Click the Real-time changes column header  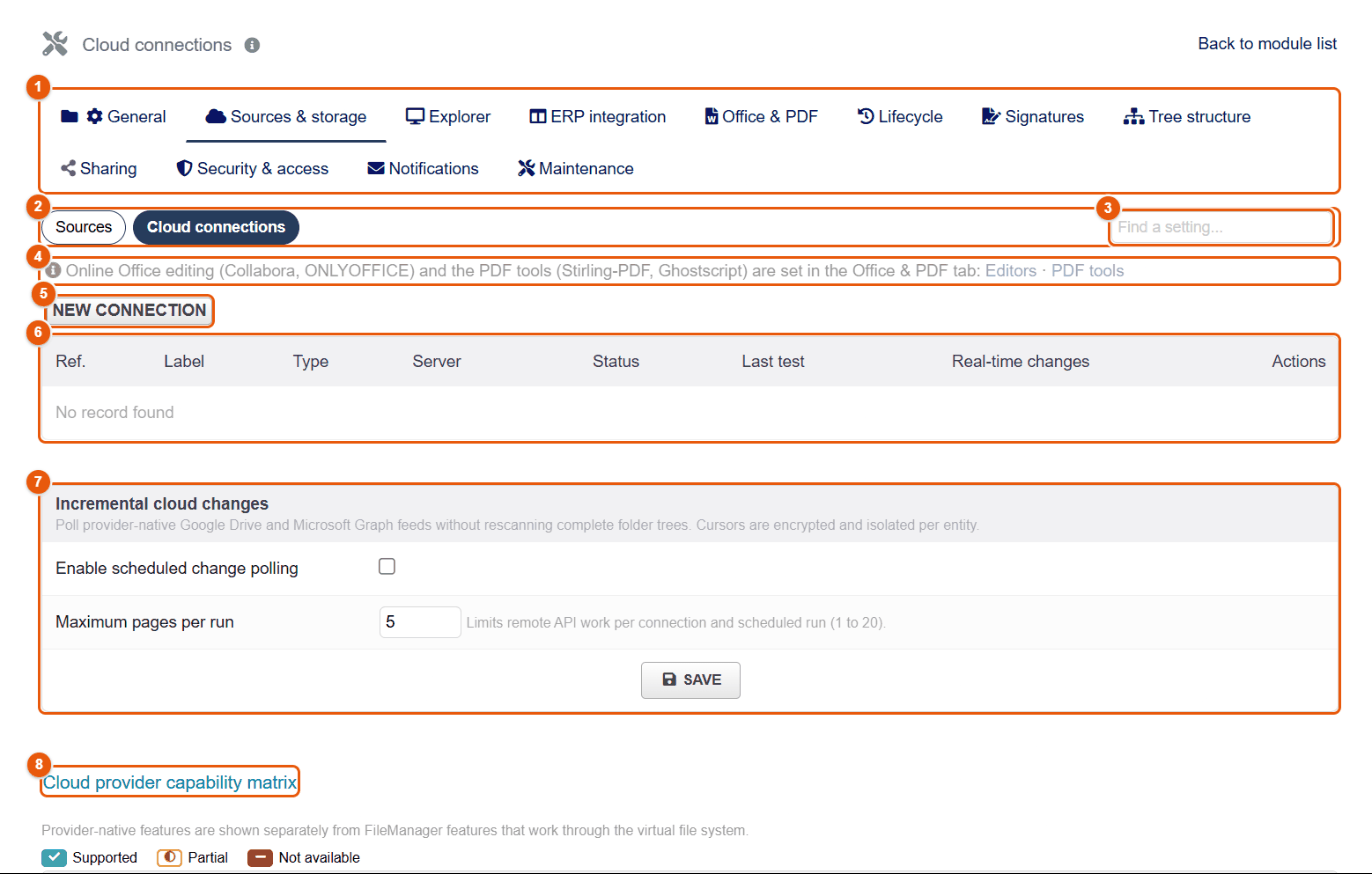pos(1021,361)
